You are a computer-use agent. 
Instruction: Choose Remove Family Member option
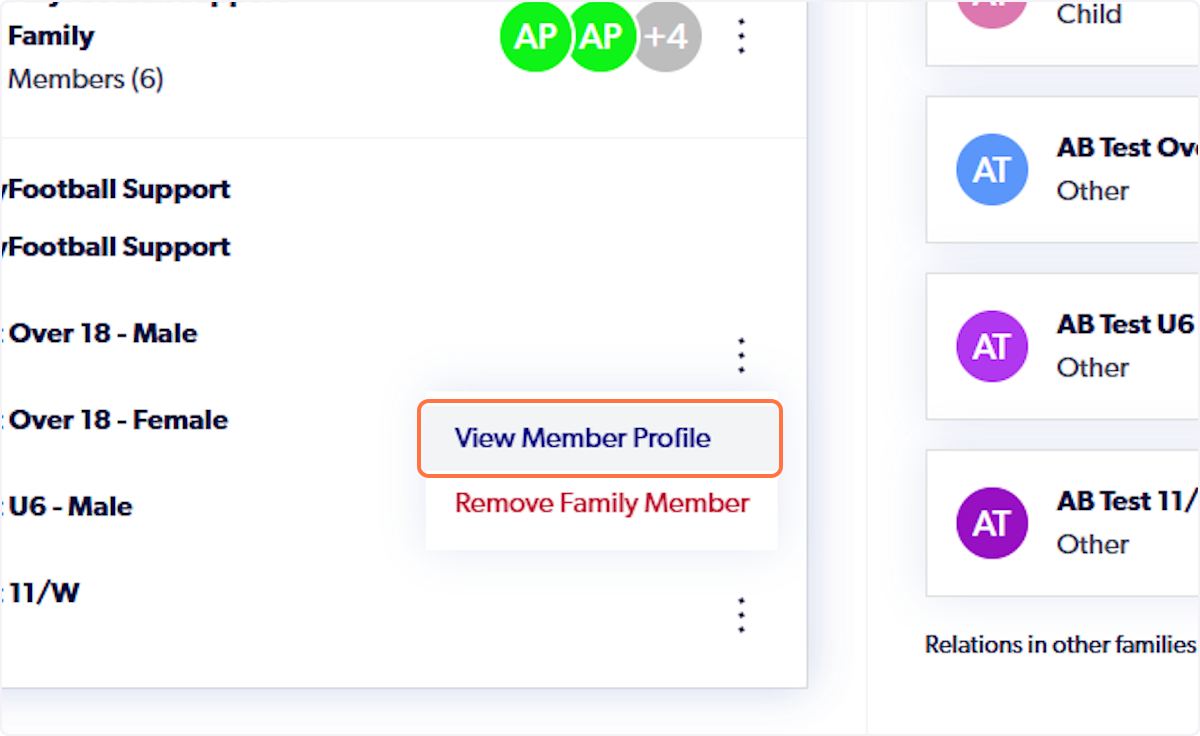tap(600, 503)
